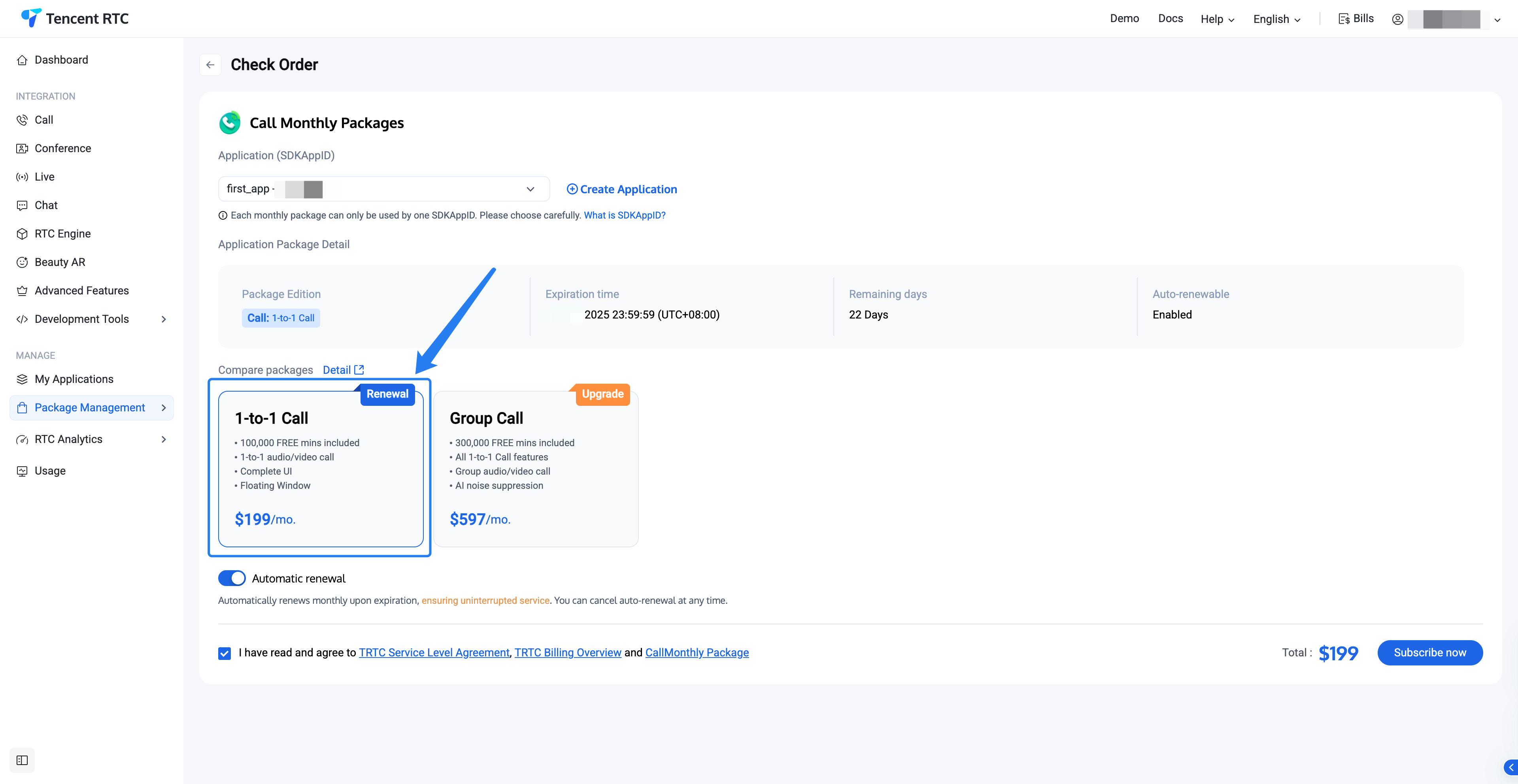Viewport: 1518px width, 784px height.
Task: Disable Automatic renewal
Action: pyautogui.click(x=232, y=578)
